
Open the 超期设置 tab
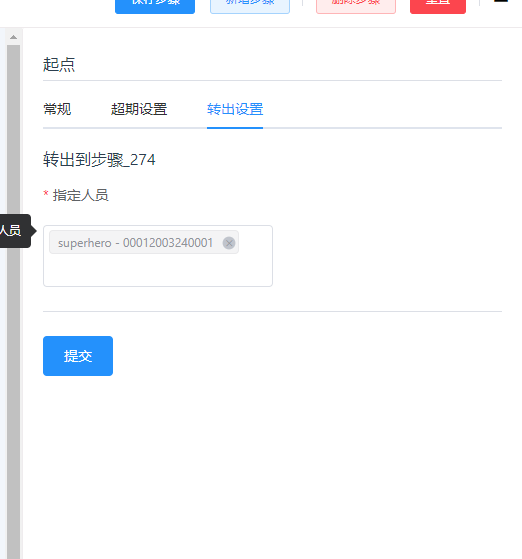139,109
